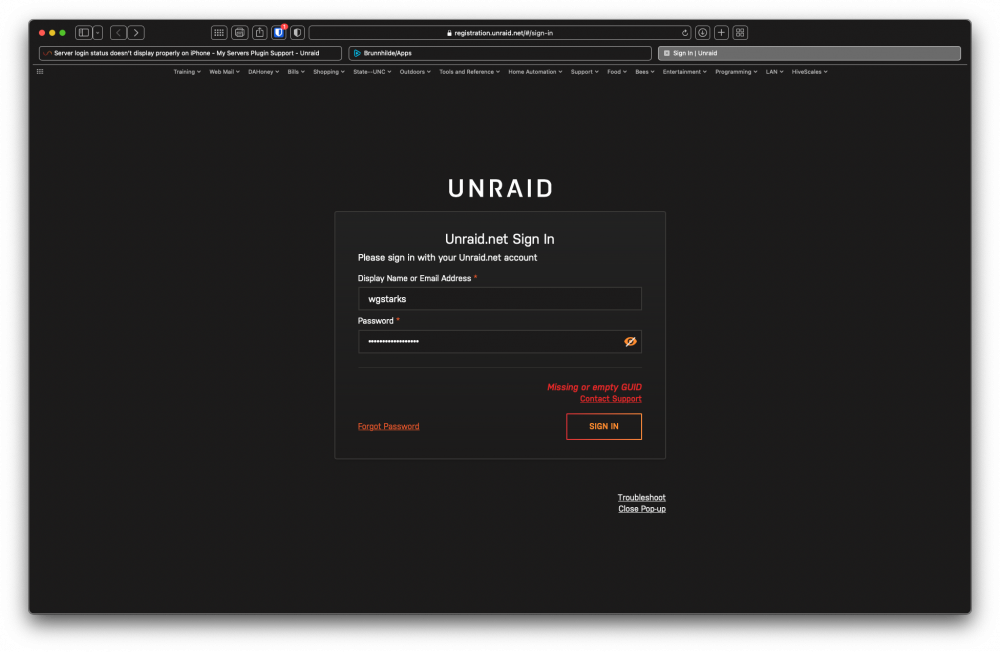Toggle password visibility eye icon
Image resolution: width=1000 pixels, height=652 pixels.
point(630,342)
